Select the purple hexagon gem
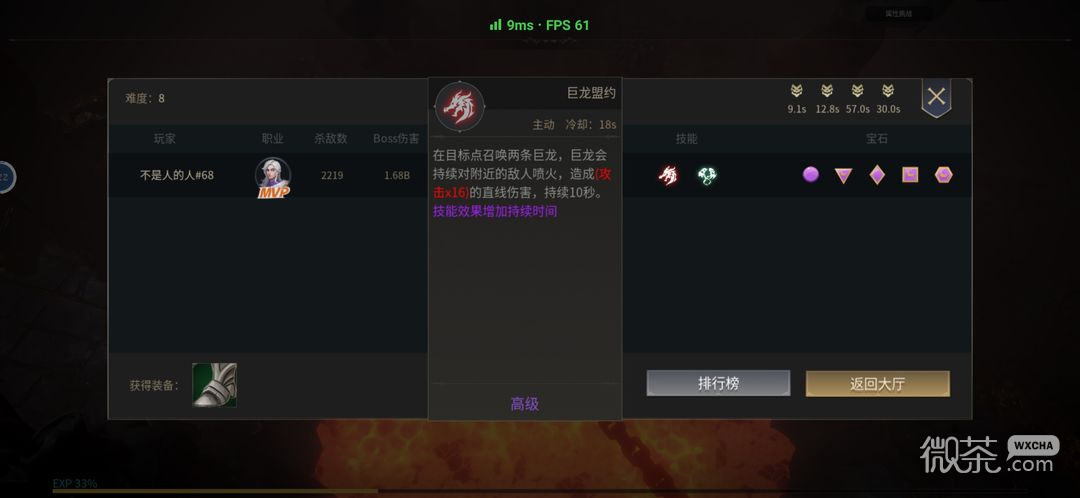The width and height of the screenshot is (1080, 498). pyautogui.click(x=944, y=175)
